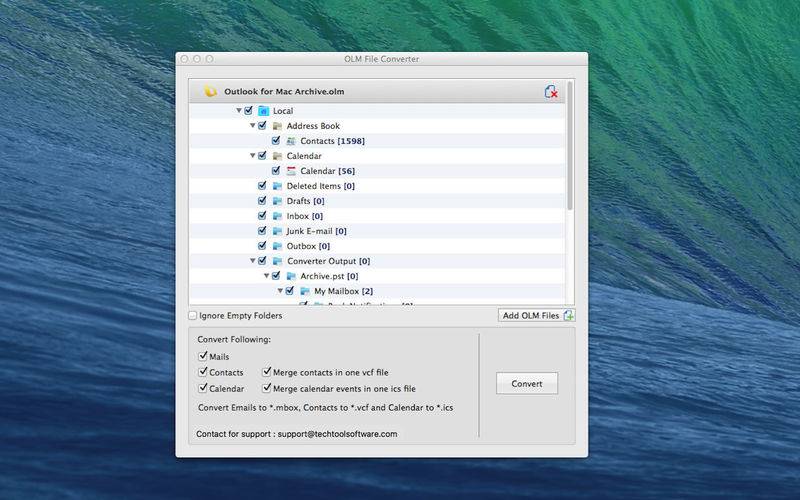The image size is (800, 500).
Task: Uncheck the Address Book checkbox
Action: [262, 125]
